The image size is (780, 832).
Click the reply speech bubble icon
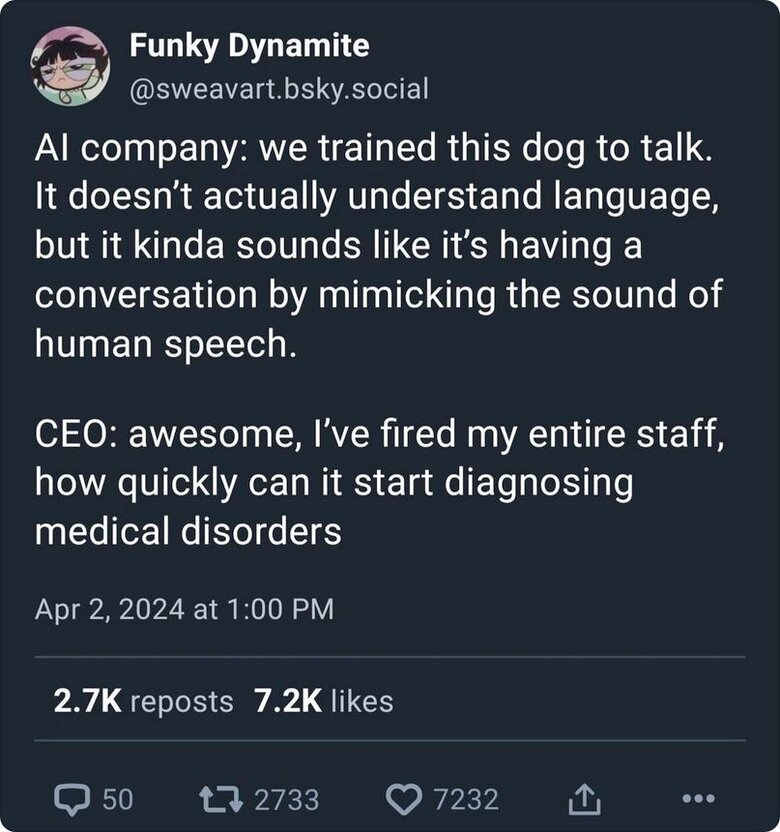74,798
